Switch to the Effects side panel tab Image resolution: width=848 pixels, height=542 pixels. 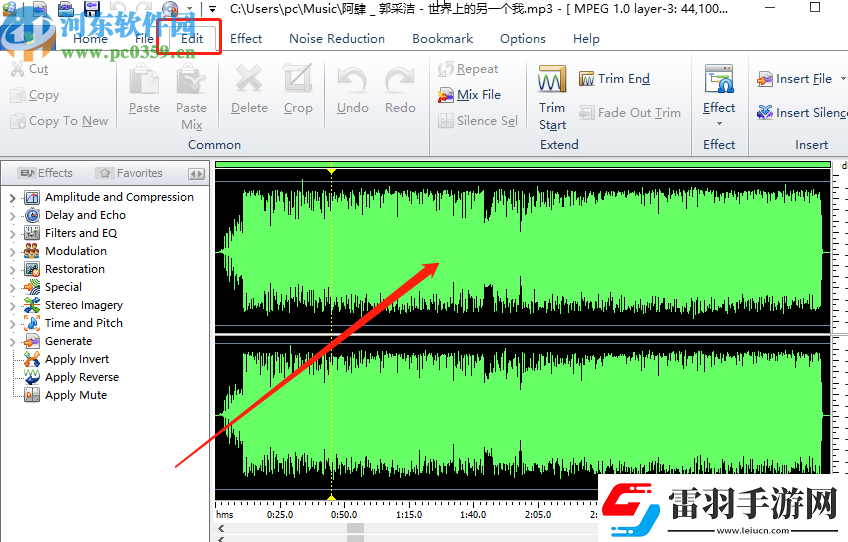[45, 173]
